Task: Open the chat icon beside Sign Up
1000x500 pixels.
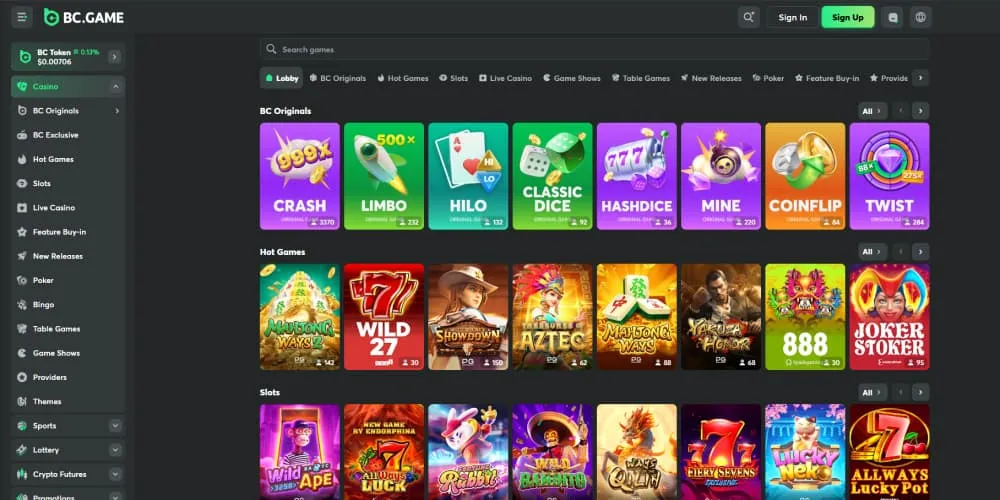Action: (893, 17)
